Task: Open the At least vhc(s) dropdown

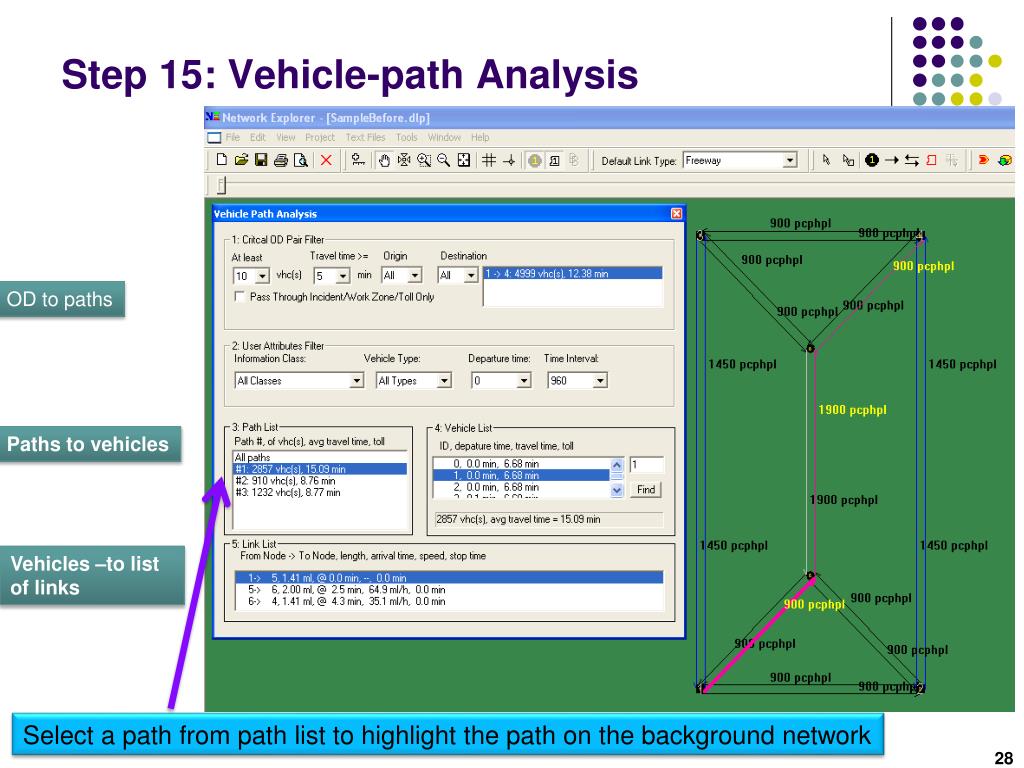Action: [262, 276]
